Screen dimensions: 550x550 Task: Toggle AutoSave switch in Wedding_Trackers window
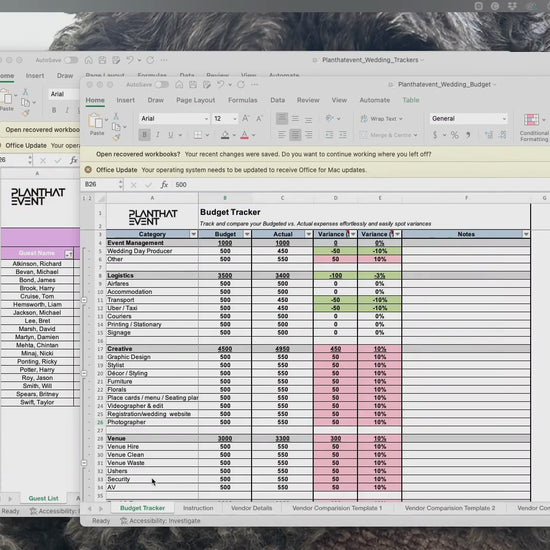[x=71, y=60]
